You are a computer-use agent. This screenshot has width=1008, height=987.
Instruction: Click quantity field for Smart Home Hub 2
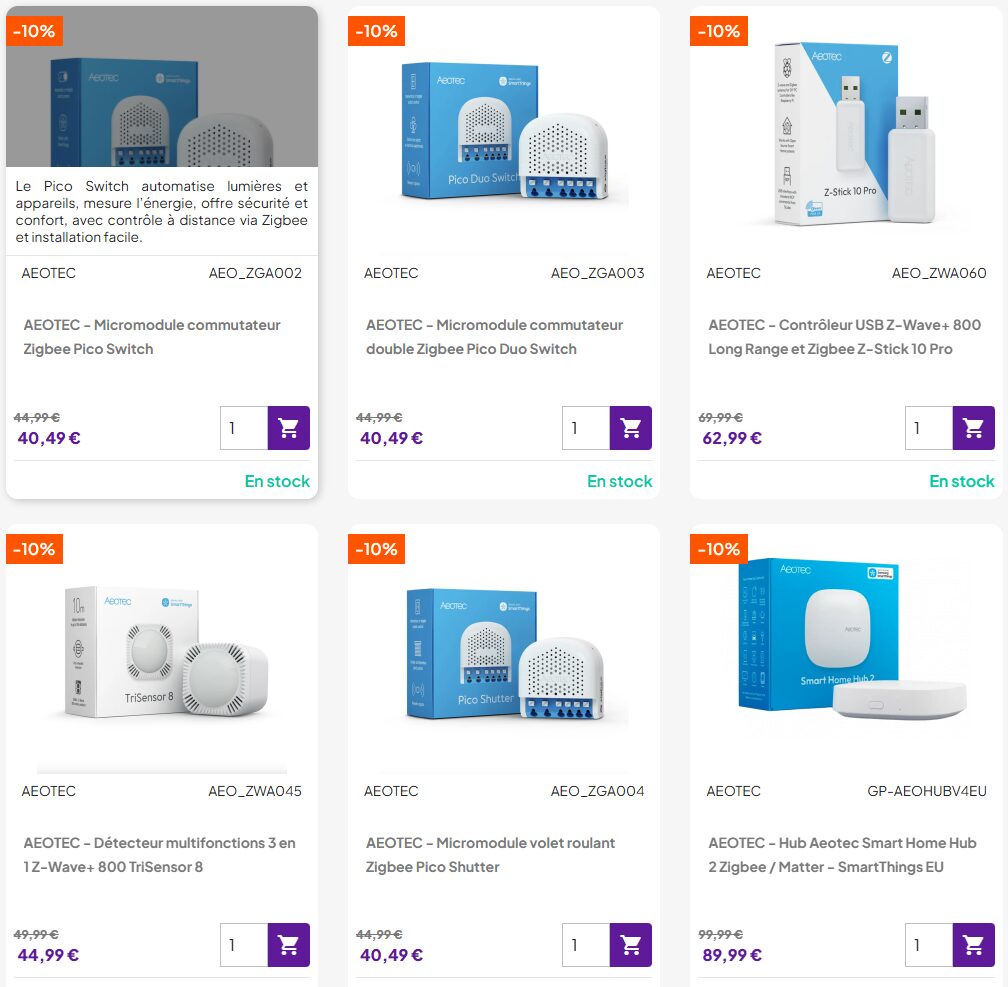click(x=929, y=945)
